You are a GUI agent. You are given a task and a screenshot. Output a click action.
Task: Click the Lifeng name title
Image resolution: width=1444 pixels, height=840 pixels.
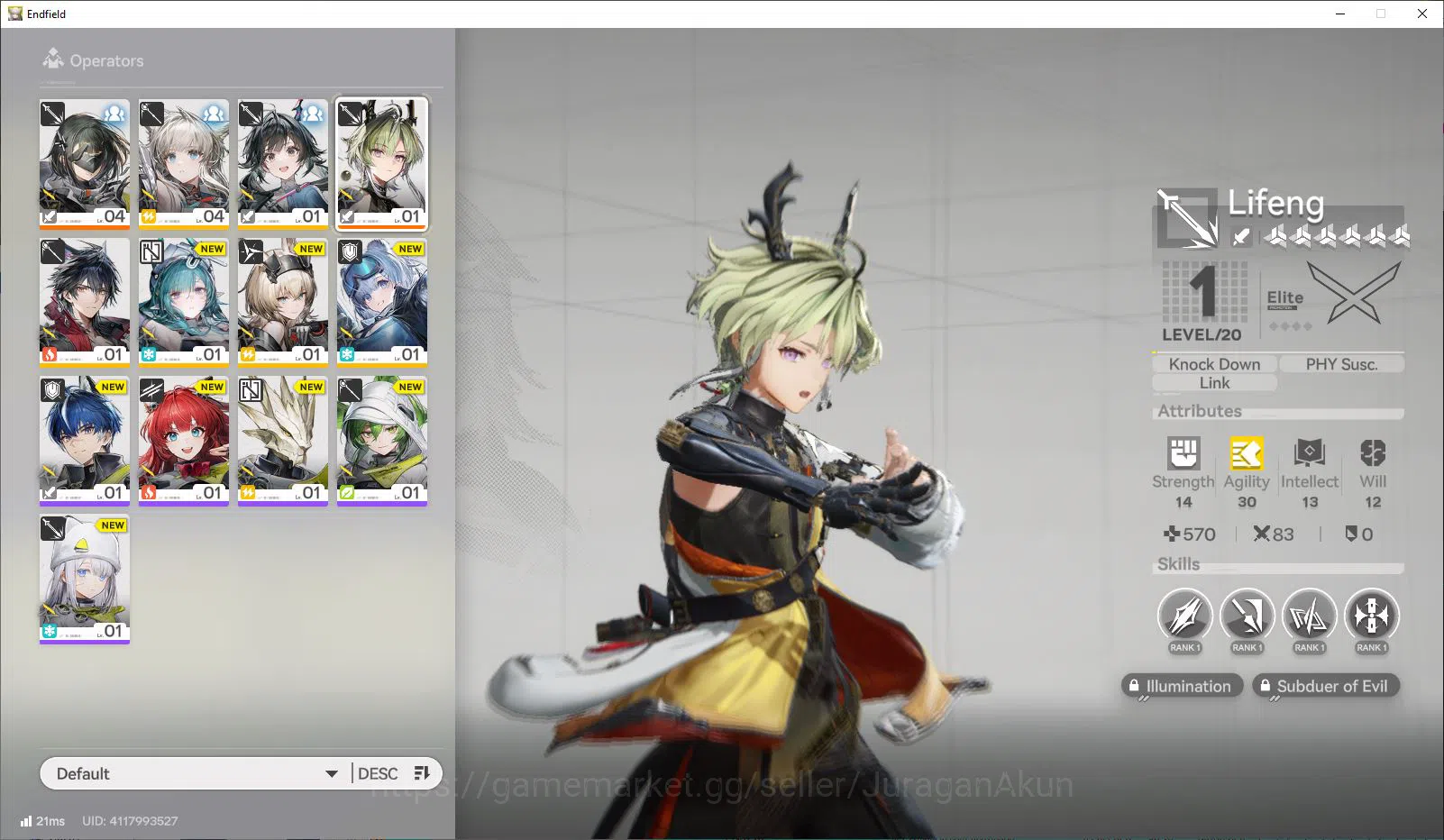tap(1275, 203)
